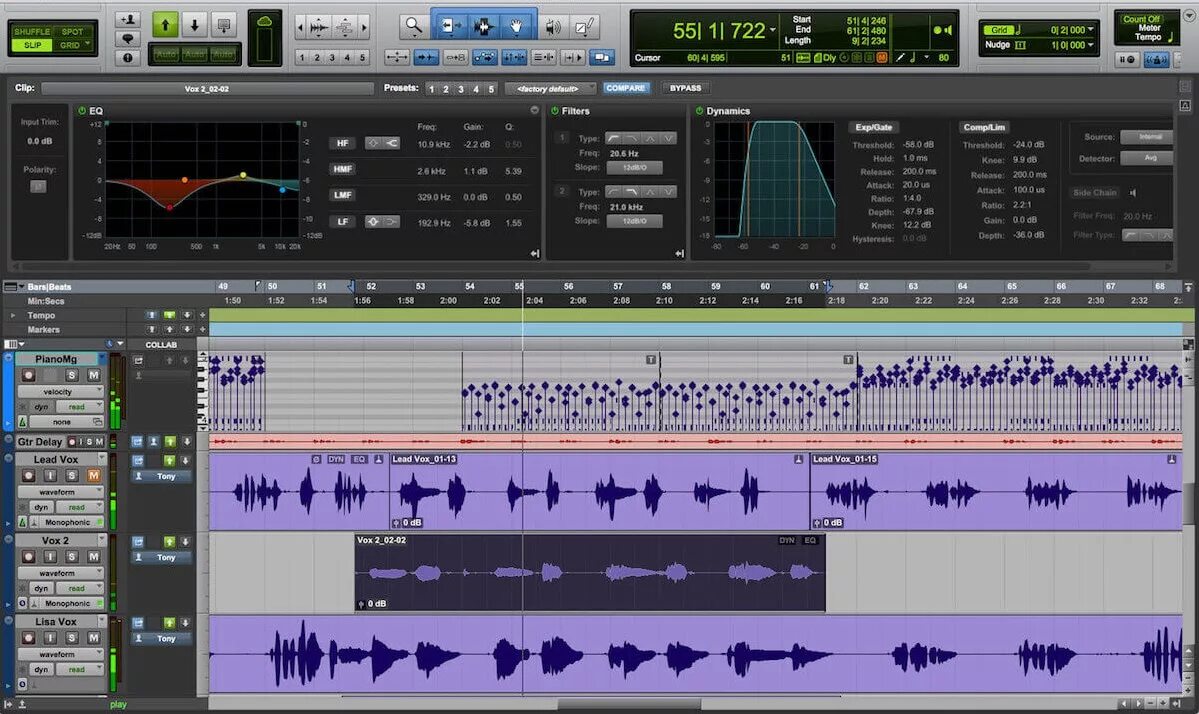Image resolution: width=1199 pixels, height=714 pixels.
Task: Select the Grabber hand tool
Action: coord(517,27)
